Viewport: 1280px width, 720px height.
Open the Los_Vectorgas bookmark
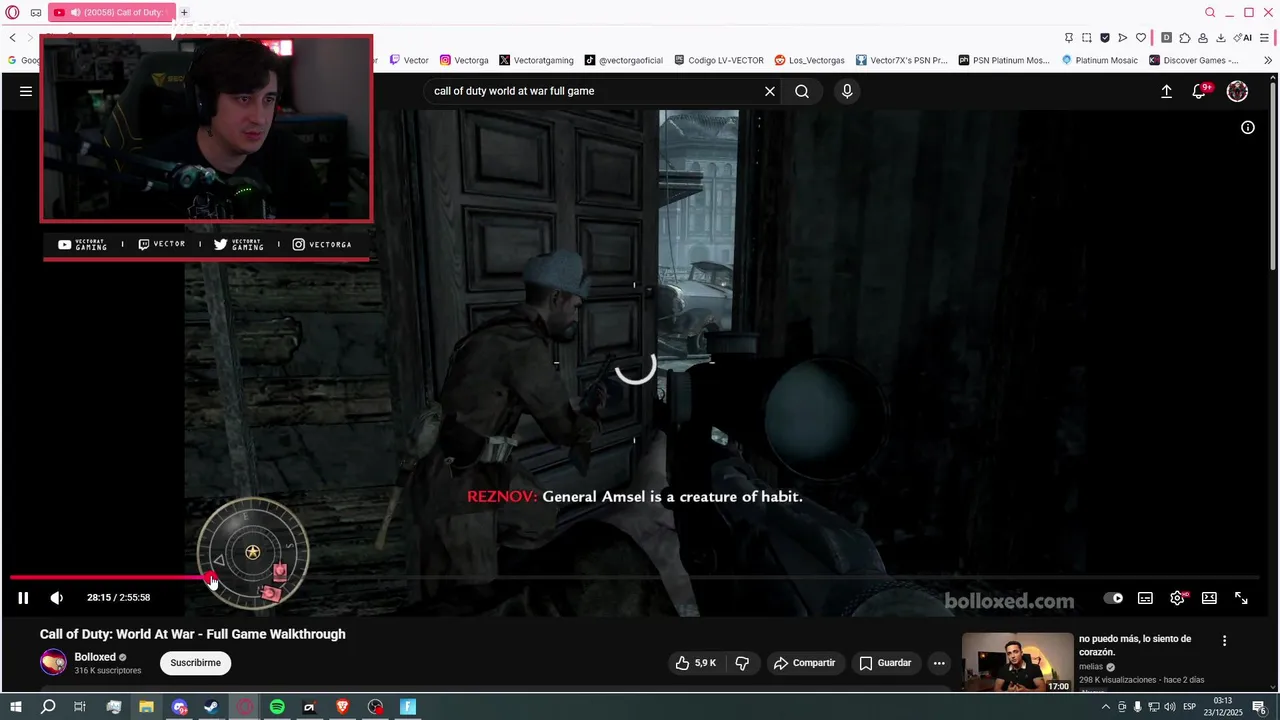tap(810, 60)
